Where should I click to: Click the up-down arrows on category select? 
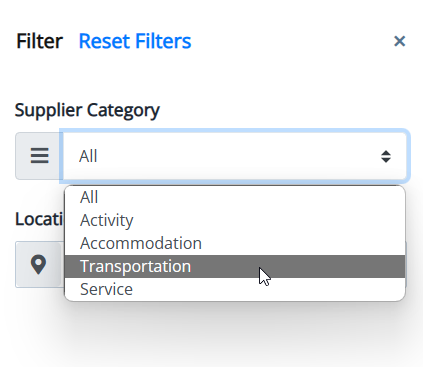pyautogui.click(x=386, y=156)
